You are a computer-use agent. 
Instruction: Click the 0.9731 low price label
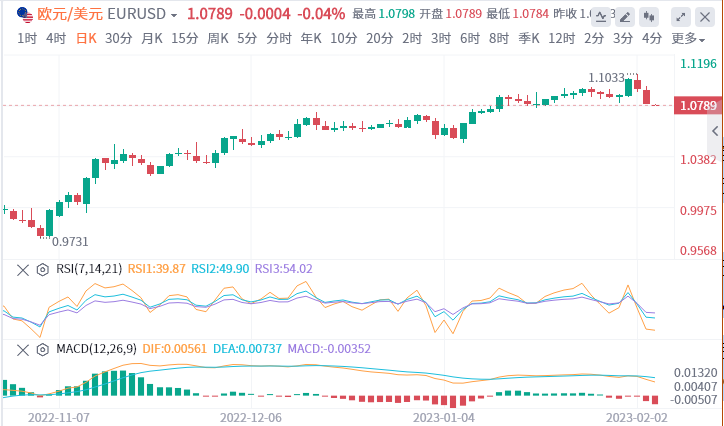click(70, 242)
